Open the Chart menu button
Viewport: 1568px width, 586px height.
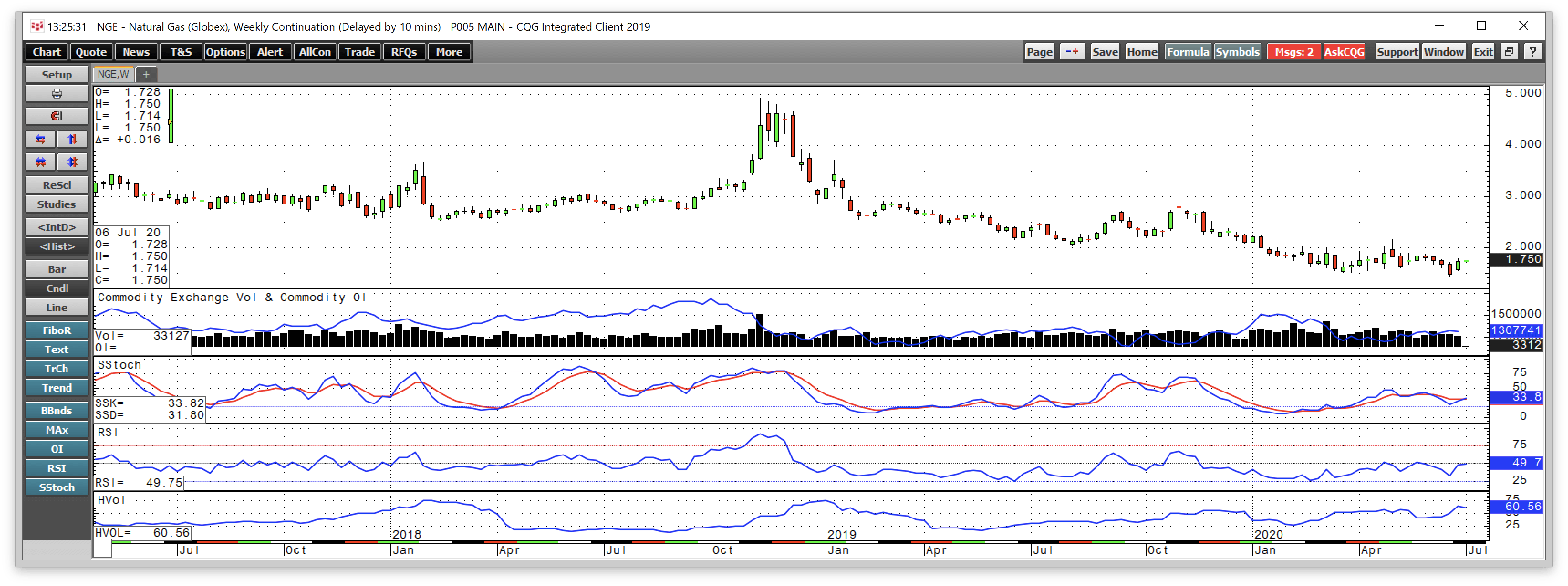pyautogui.click(x=47, y=52)
